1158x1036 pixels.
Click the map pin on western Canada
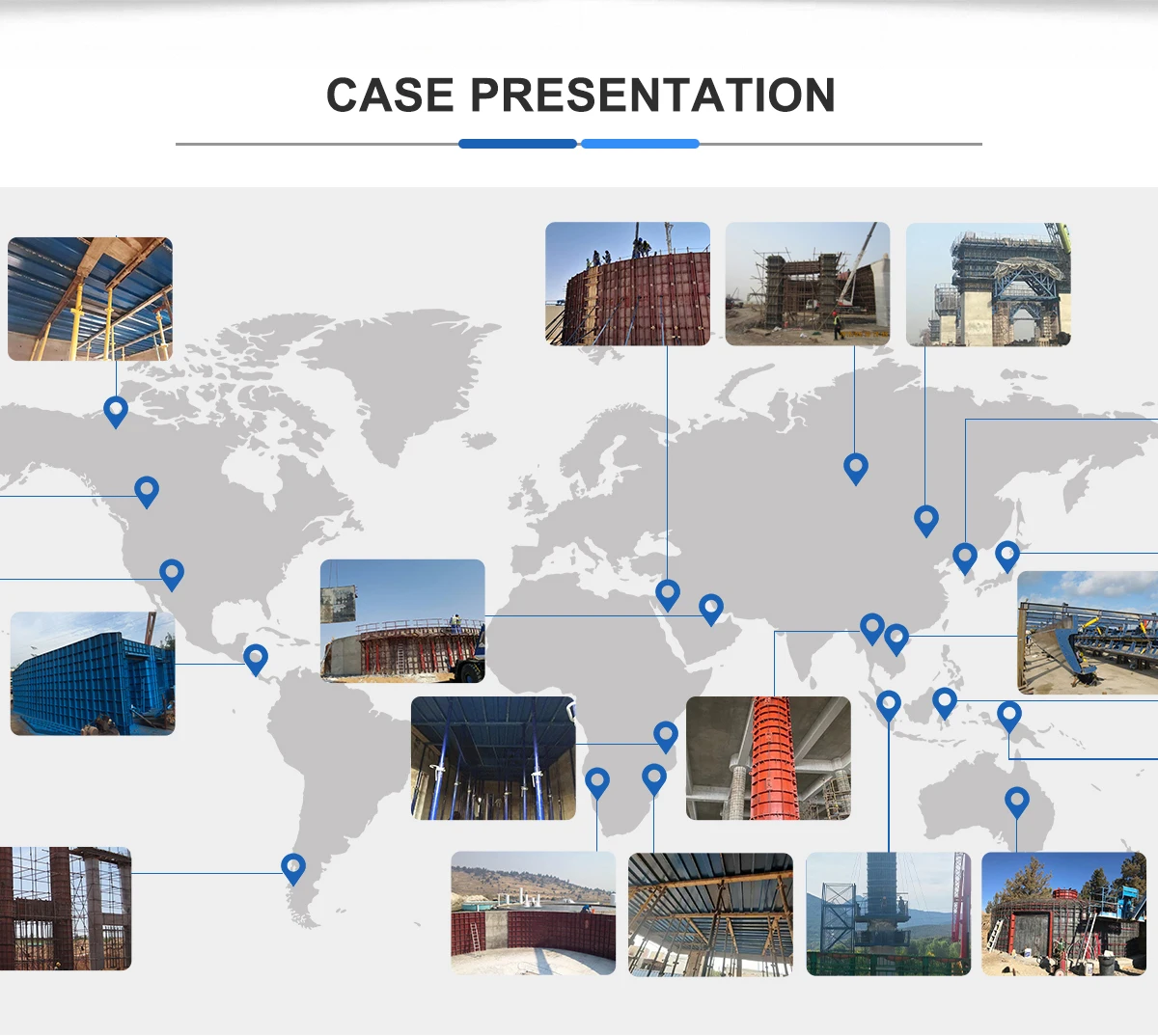[147, 490]
